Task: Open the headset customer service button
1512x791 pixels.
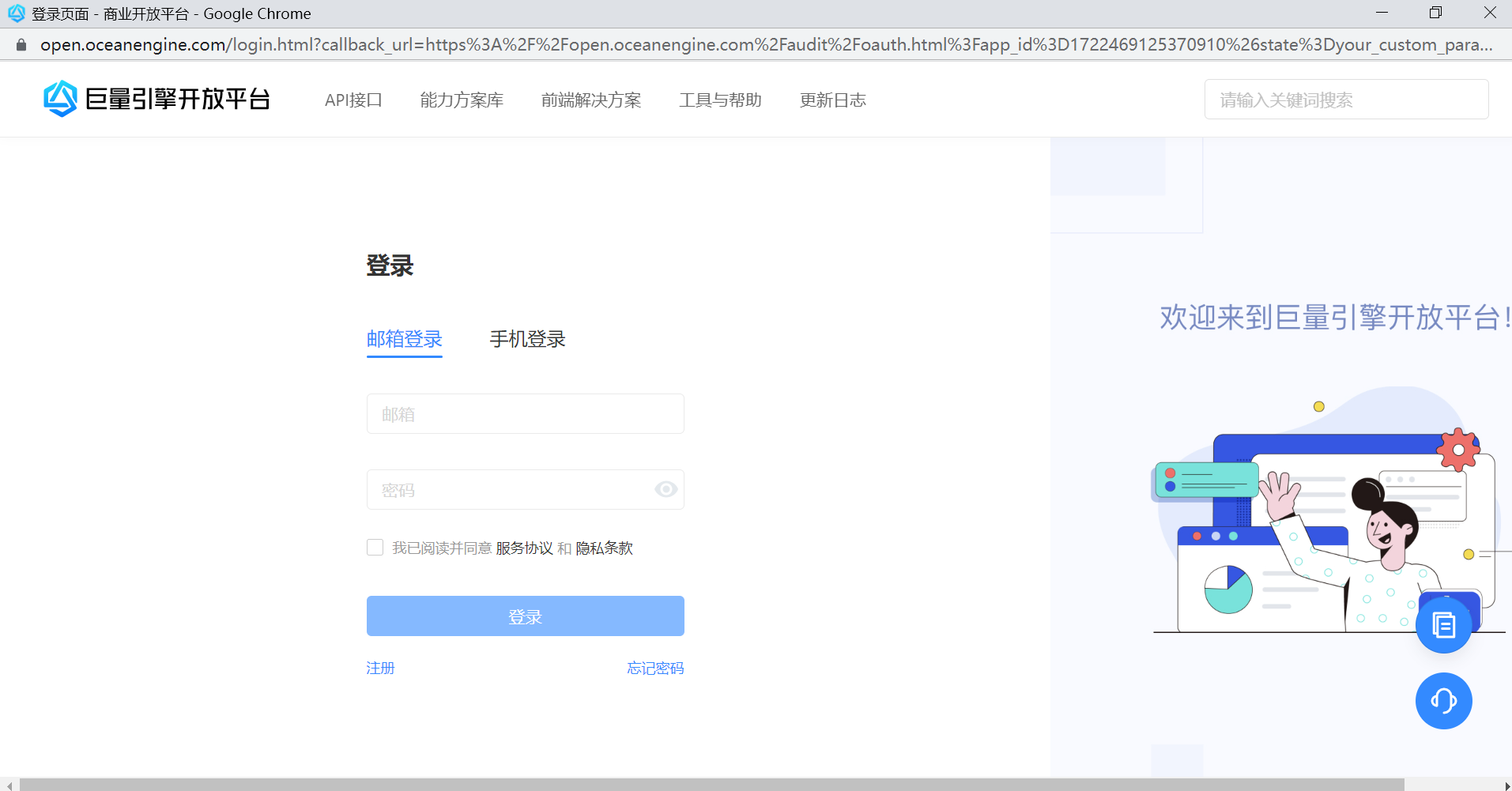Action: coord(1443,701)
